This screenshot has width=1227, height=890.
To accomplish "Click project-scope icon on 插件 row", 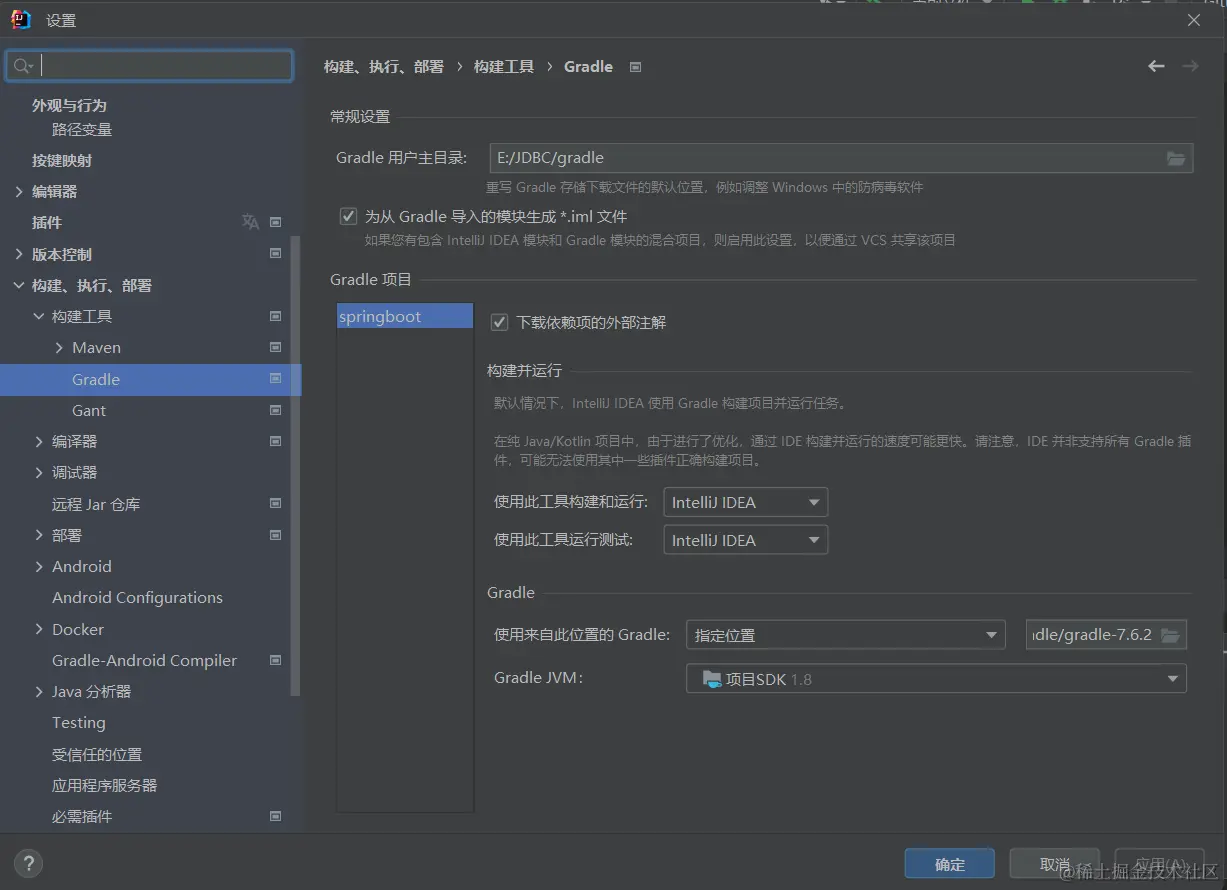I will (x=276, y=222).
